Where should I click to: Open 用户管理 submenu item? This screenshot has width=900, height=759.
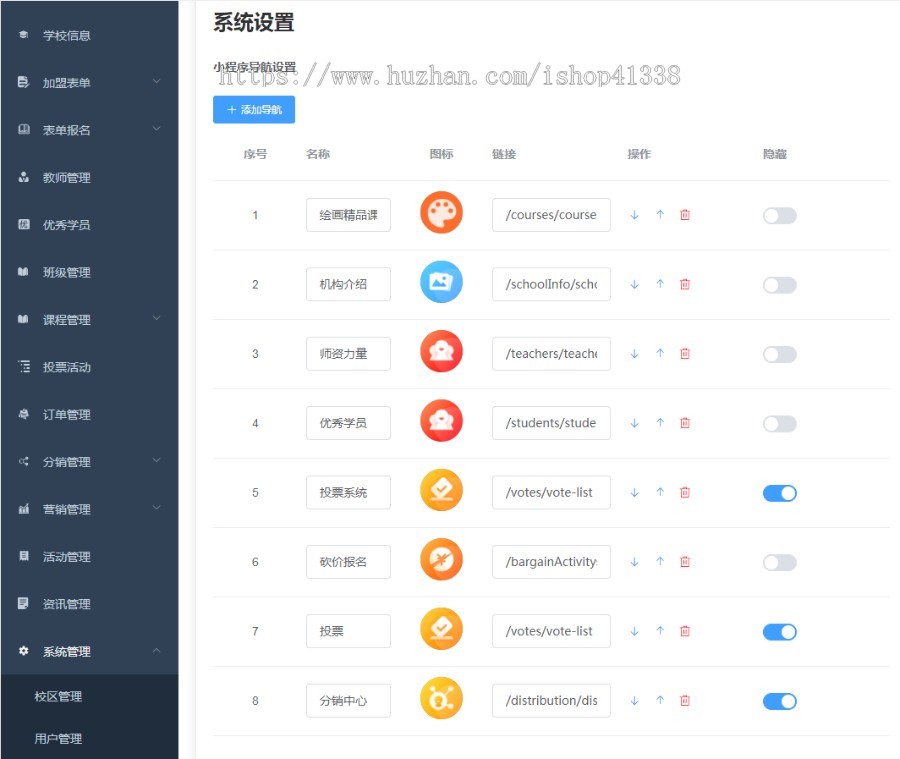point(89,739)
